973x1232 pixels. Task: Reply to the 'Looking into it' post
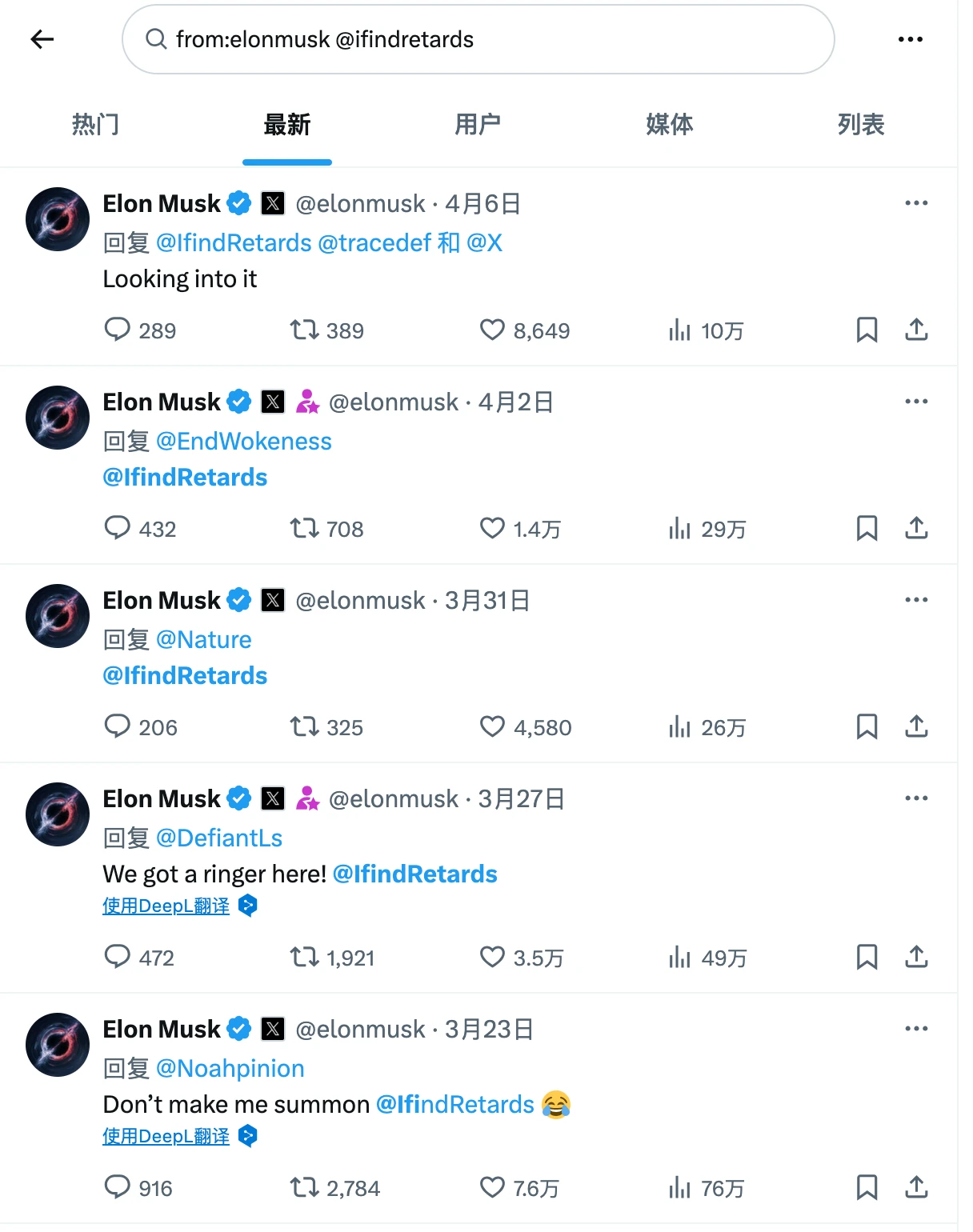point(118,330)
